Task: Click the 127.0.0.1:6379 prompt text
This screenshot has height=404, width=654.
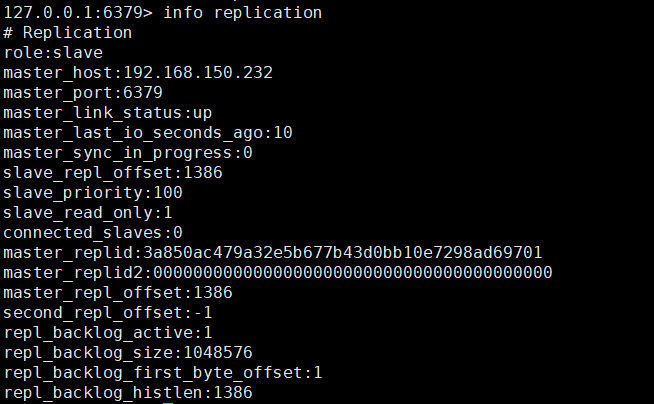Action: click(72, 13)
